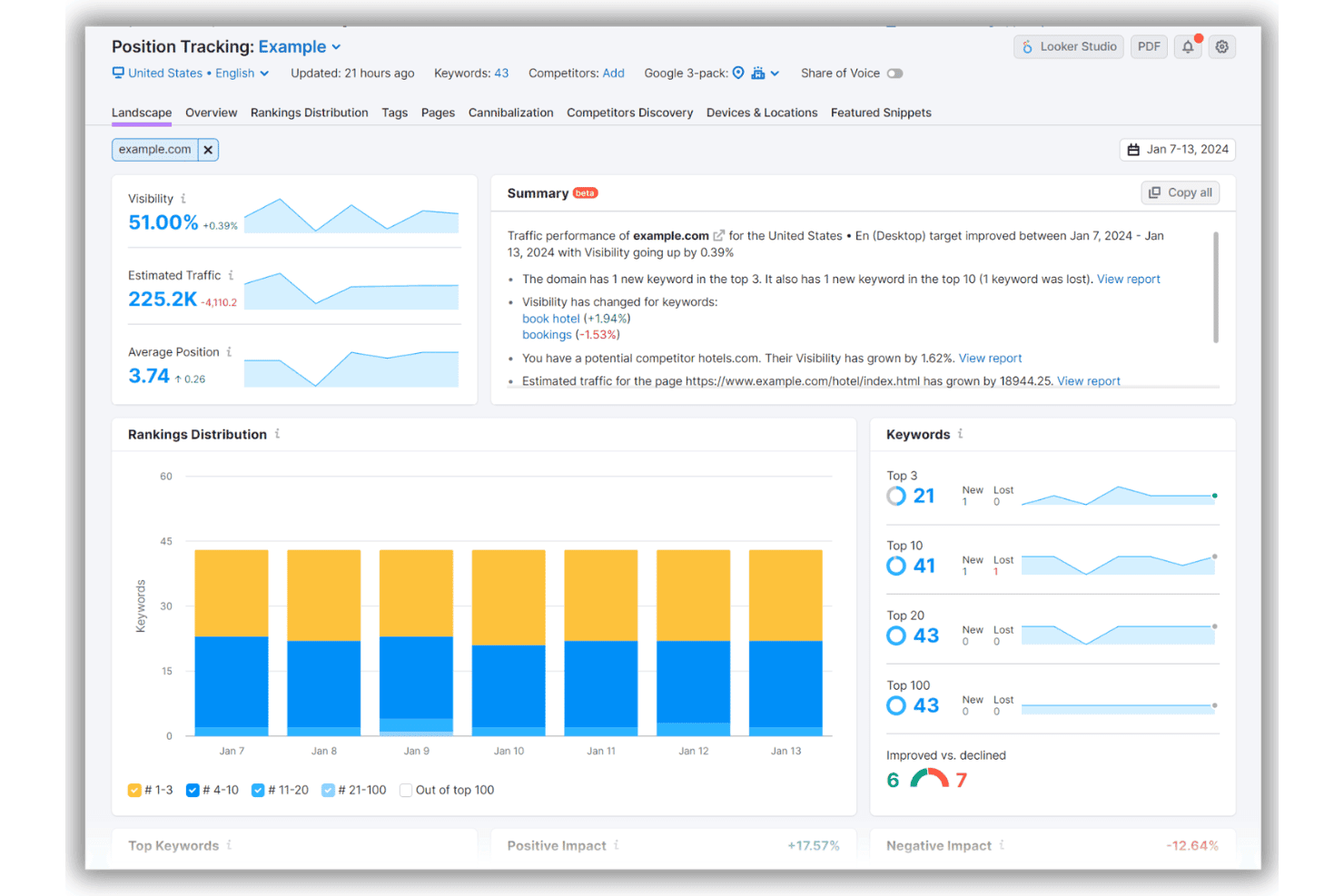This screenshot has height=896, width=1344.
Task: Uncheck the # 1-3 legend checkbox
Action: click(134, 790)
